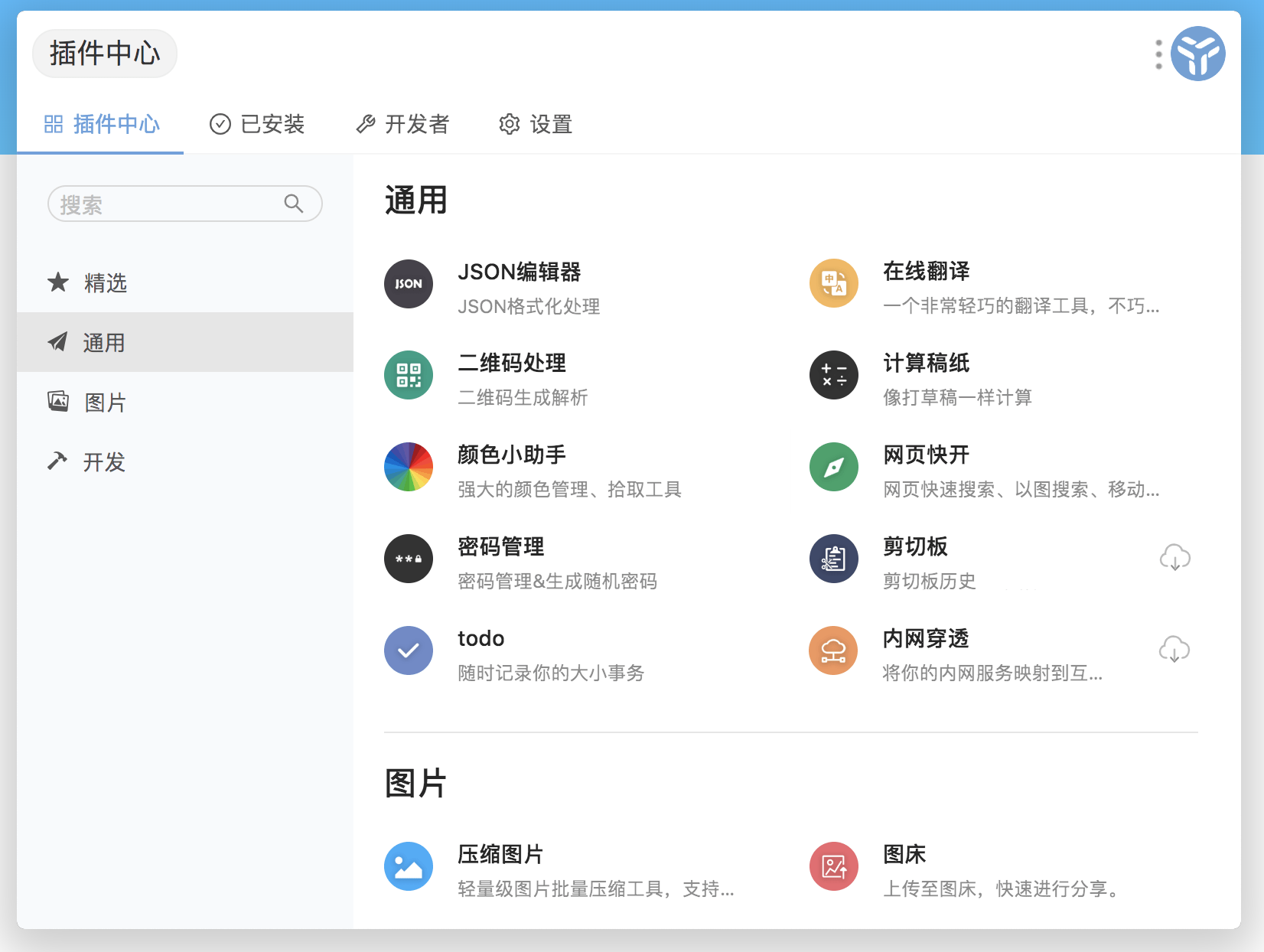The image size is (1264, 952).
Task: Open the 设置 tab
Action: pos(536,124)
